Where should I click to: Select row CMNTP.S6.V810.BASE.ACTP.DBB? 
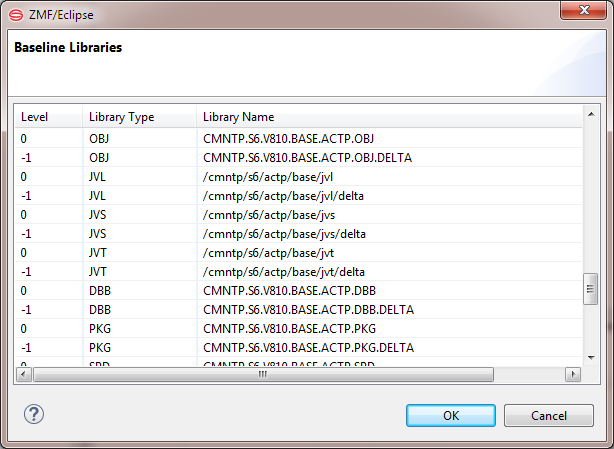coord(298,291)
